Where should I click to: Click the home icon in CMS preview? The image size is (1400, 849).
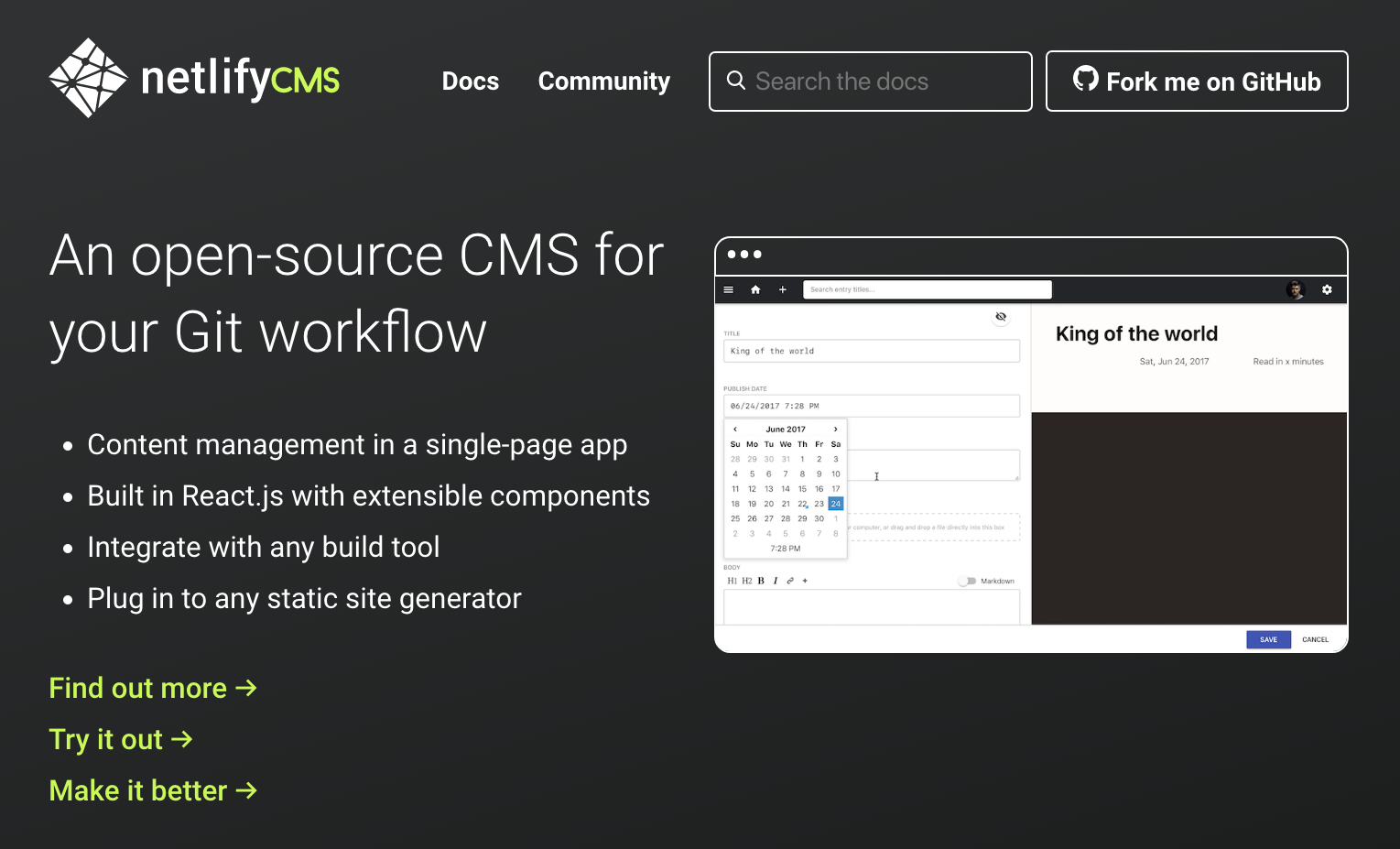pyautogui.click(x=755, y=289)
